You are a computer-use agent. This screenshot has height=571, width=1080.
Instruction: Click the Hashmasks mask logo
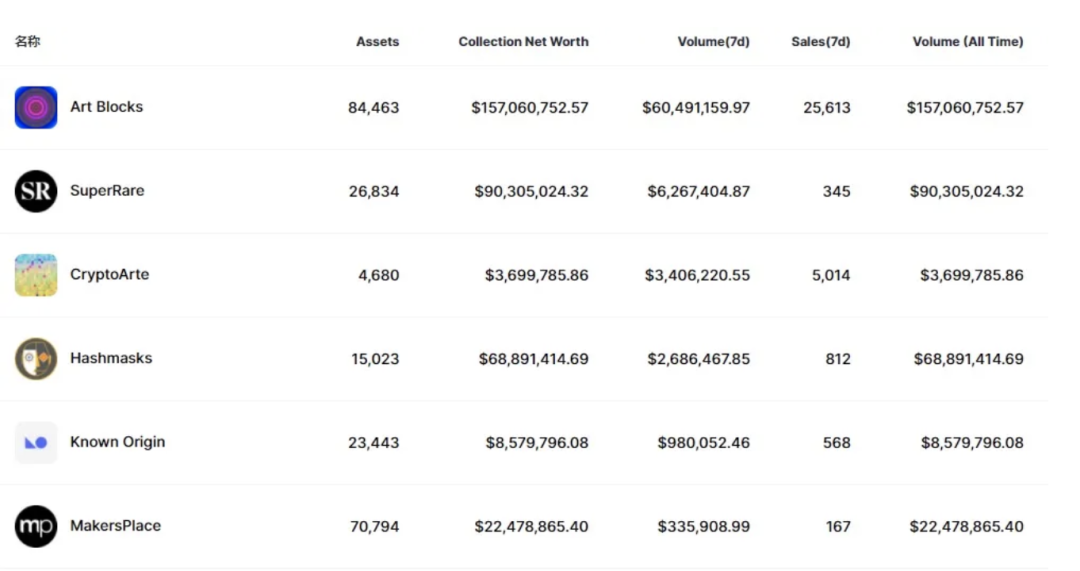[36, 359]
